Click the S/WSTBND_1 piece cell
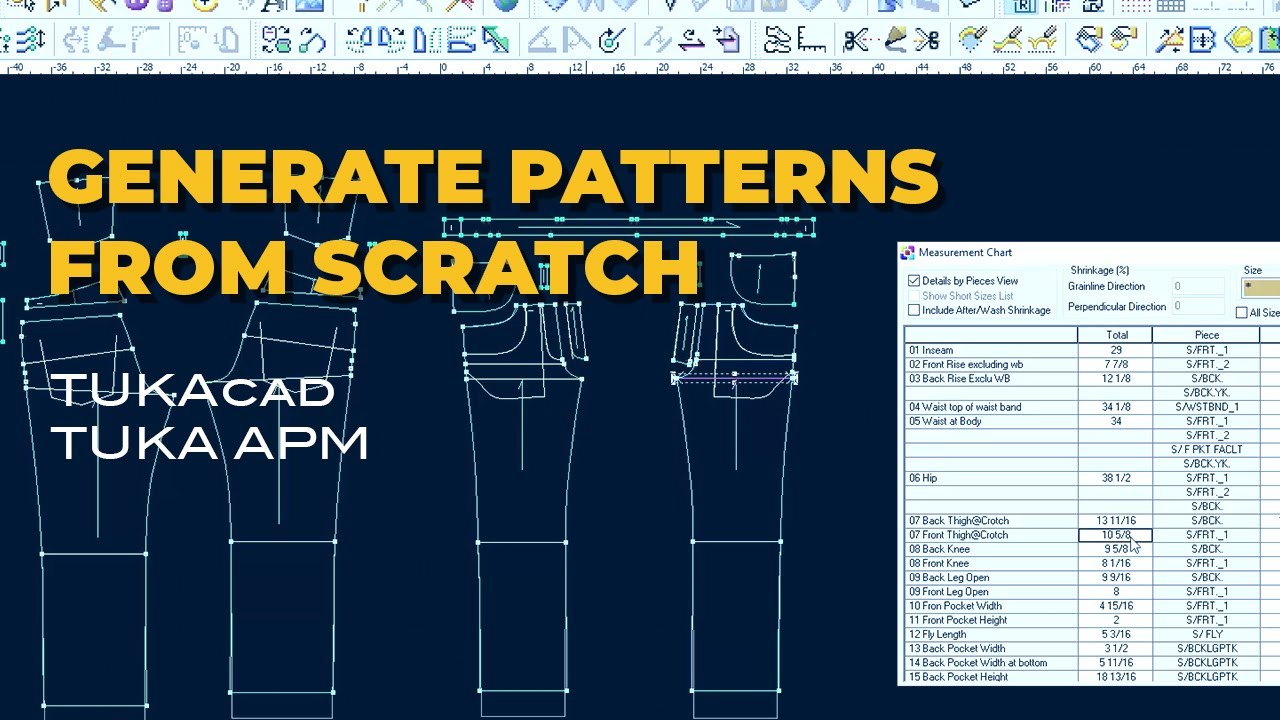The image size is (1280, 720). point(1207,407)
